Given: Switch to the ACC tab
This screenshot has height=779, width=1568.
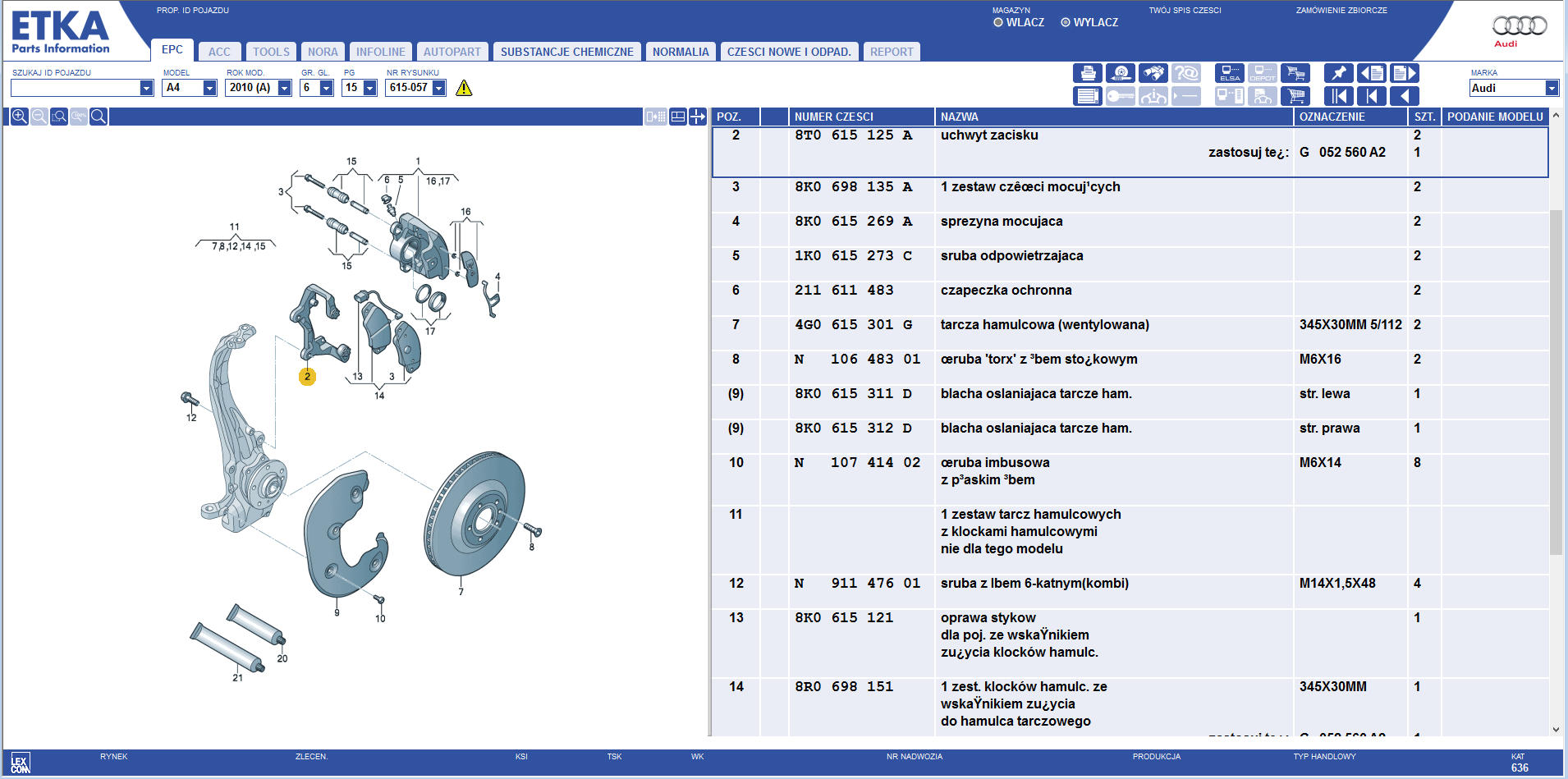Looking at the screenshot, I should coord(219,52).
